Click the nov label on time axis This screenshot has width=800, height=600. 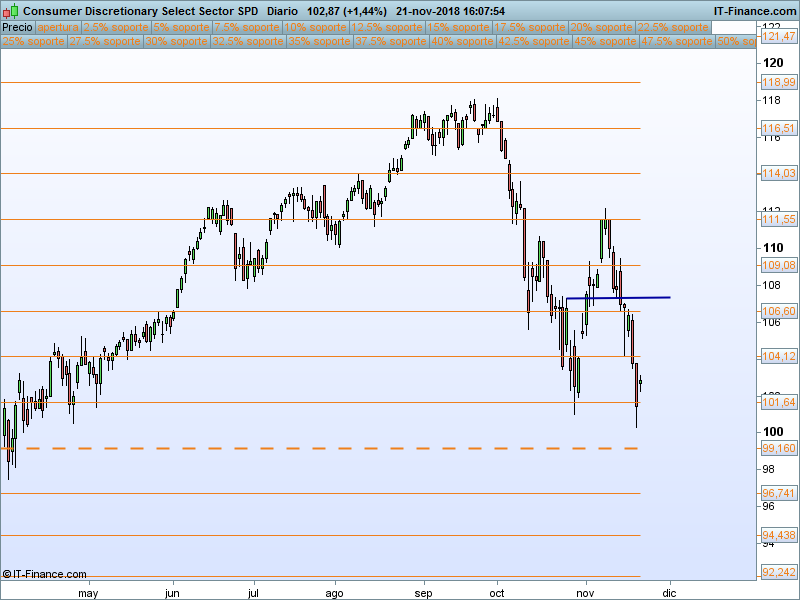[x=585, y=593]
